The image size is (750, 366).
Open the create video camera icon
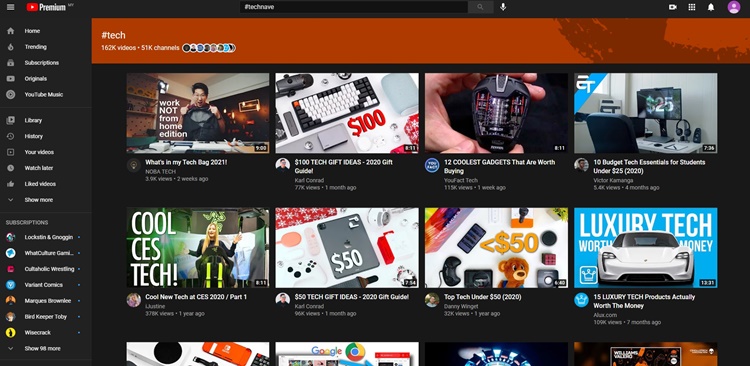[673, 7]
